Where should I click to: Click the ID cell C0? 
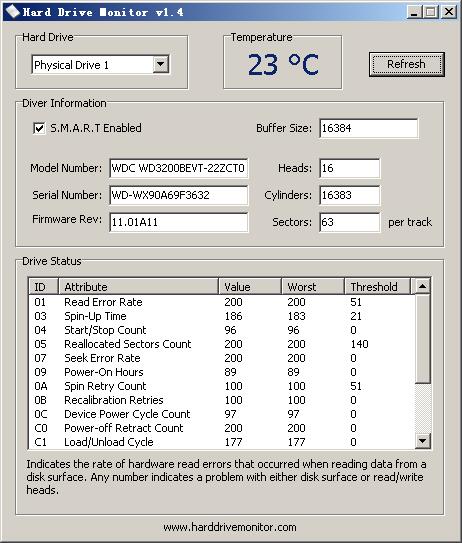pyautogui.click(x=41, y=428)
